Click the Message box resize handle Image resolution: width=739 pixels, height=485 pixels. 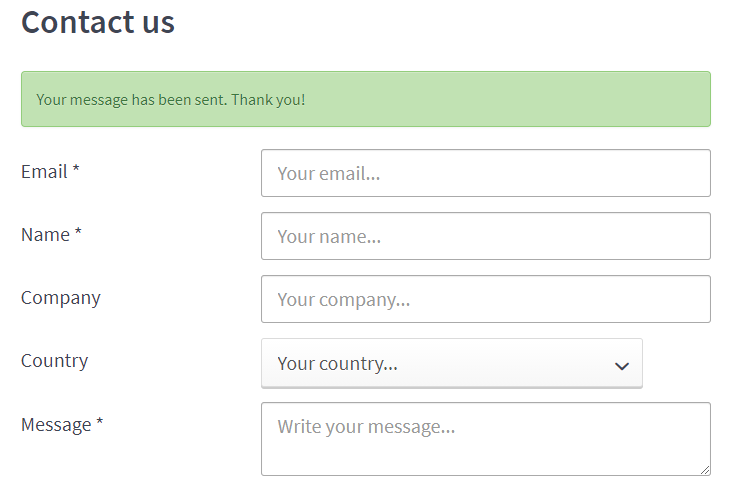click(x=704, y=469)
